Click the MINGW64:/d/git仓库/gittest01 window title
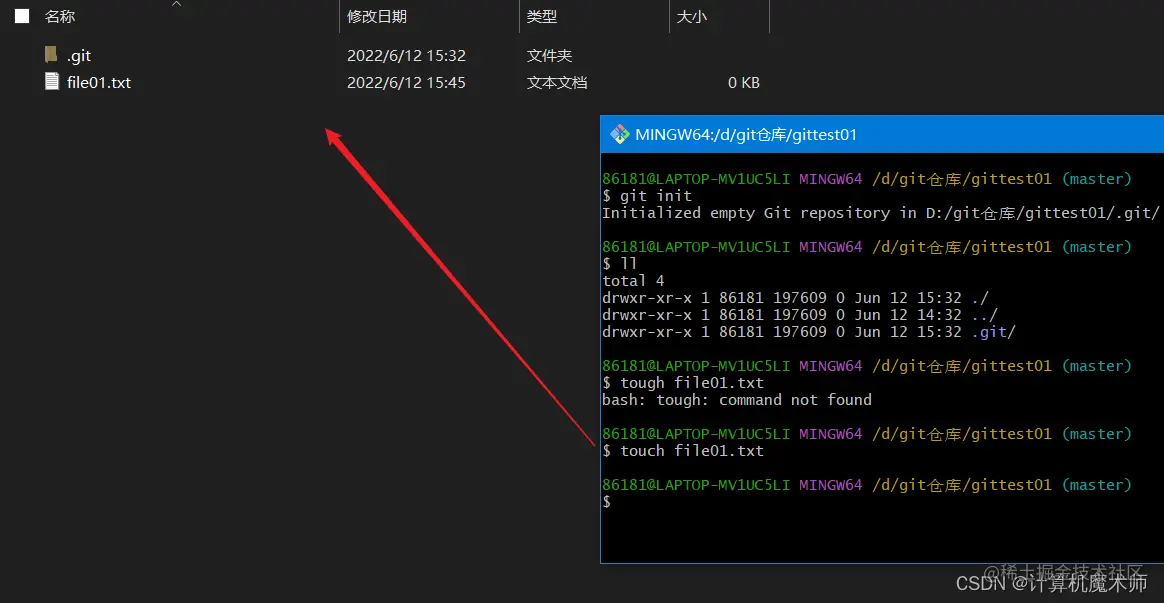This screenshot has height=603, width=1164. click(746, 134)
